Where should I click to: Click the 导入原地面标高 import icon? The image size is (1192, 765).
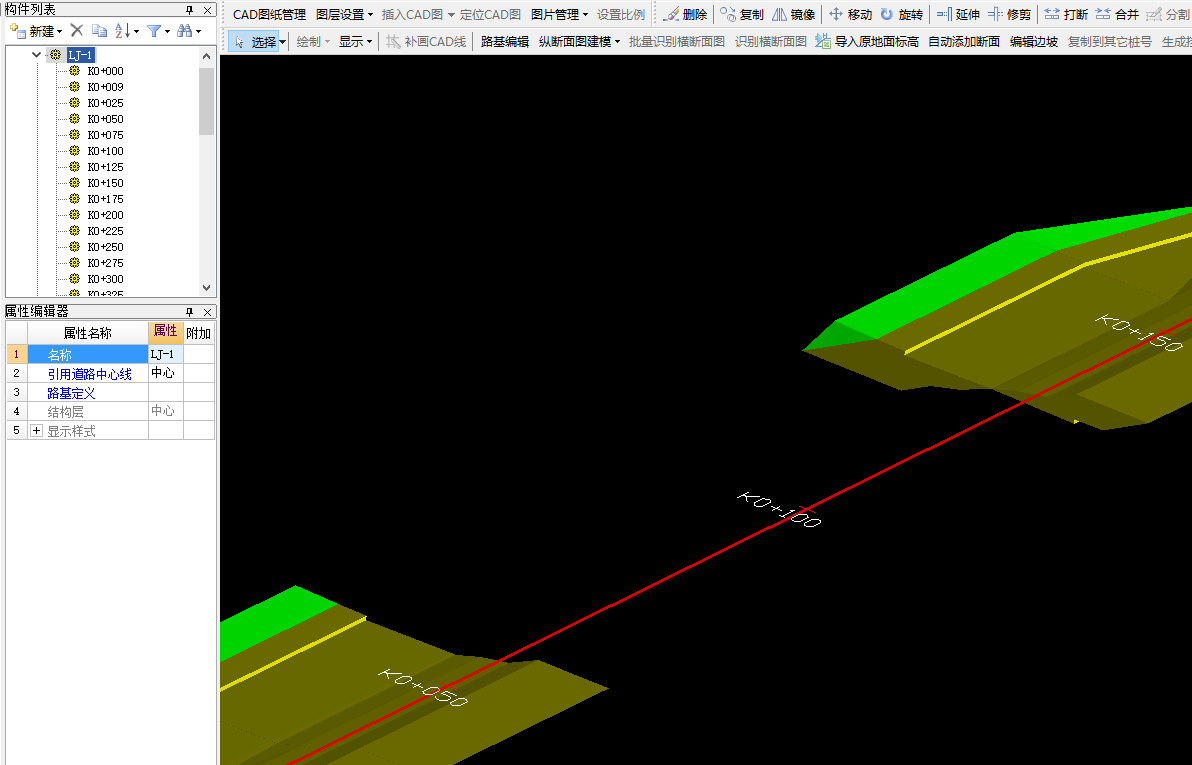click(x=823, y=42)
